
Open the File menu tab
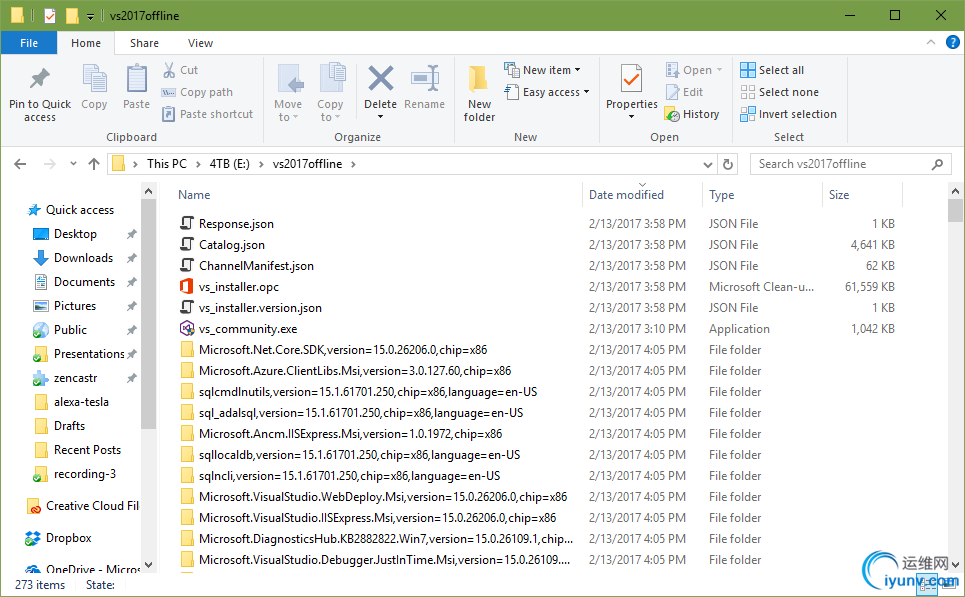coord(29,43)
